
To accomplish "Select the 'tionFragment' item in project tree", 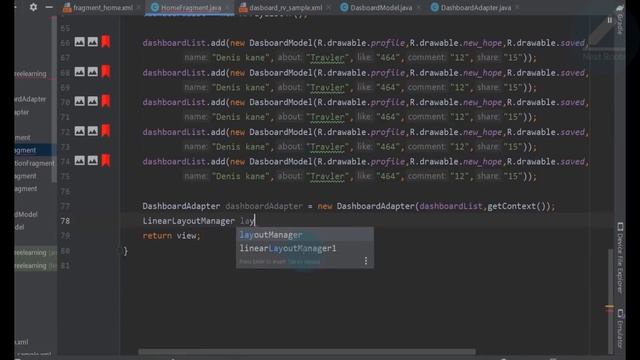I will 34,163.
